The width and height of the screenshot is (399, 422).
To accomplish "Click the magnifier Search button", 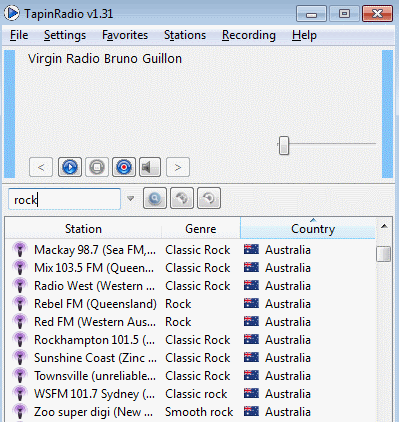I will pyautogui.click(x=155, y=198).
